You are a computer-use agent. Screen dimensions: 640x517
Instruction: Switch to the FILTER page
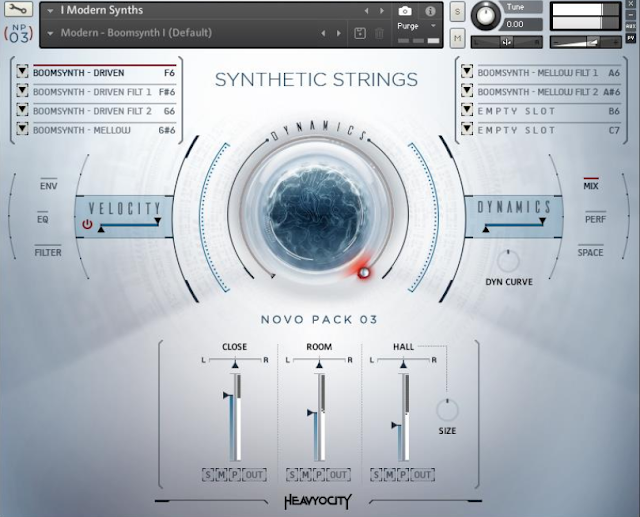click(x=48, y=253)
